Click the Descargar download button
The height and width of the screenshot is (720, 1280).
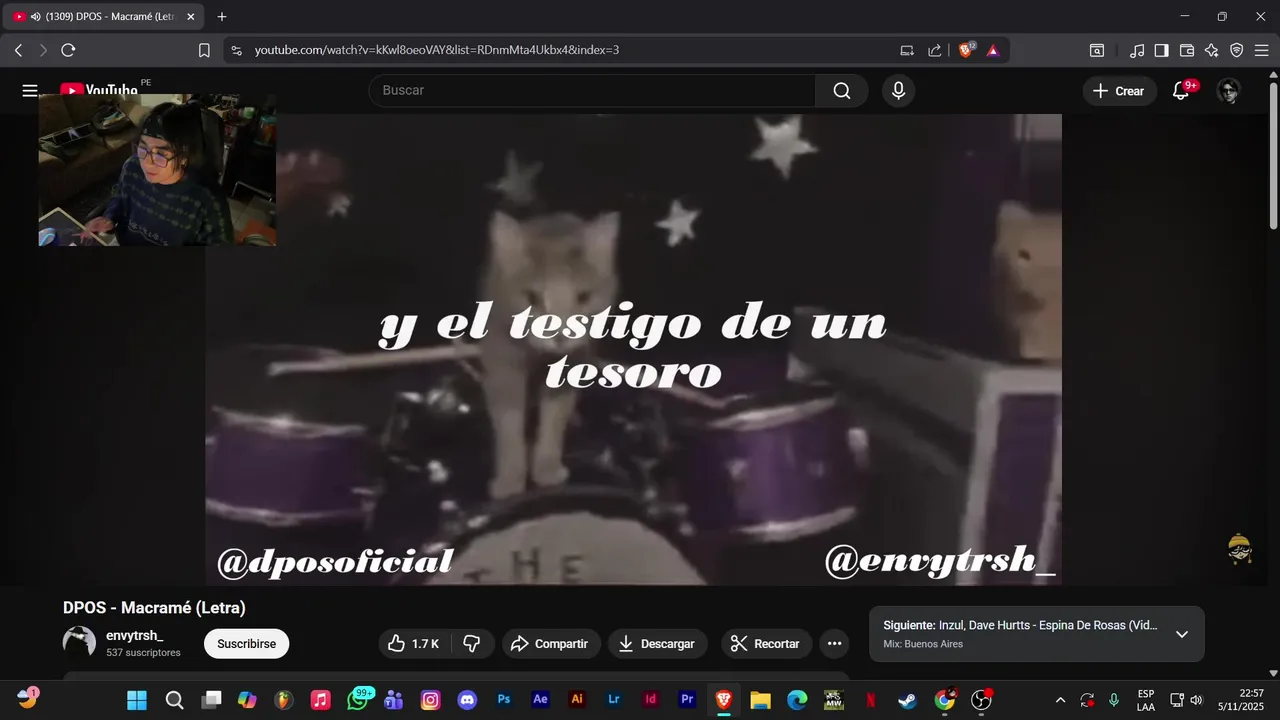coord(657,644)
